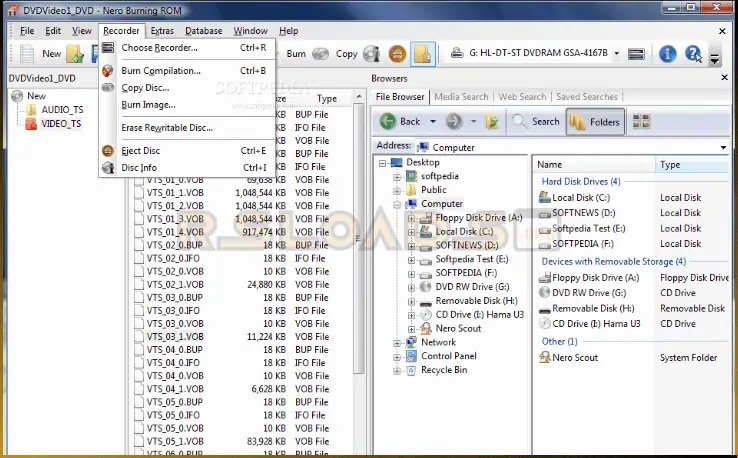Screen dimensions: 738x458
Task: Expand the Network node in folder tree
Action: click(397, 342)
